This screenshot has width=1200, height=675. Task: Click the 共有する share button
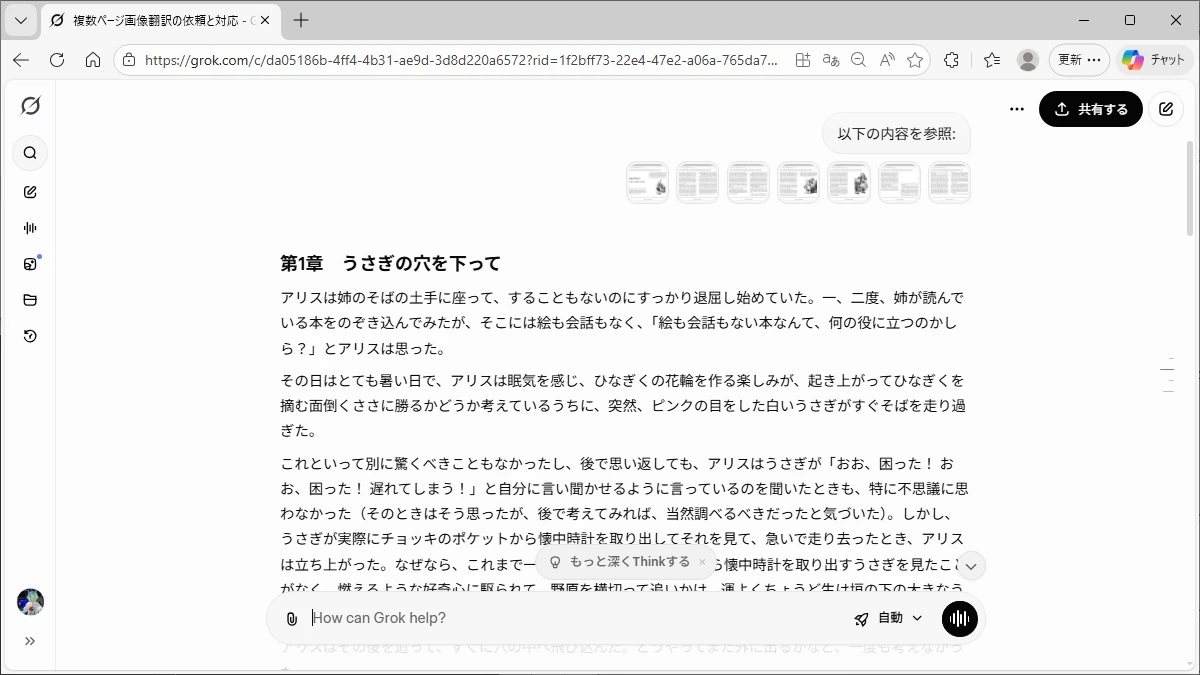point(1090,109)
